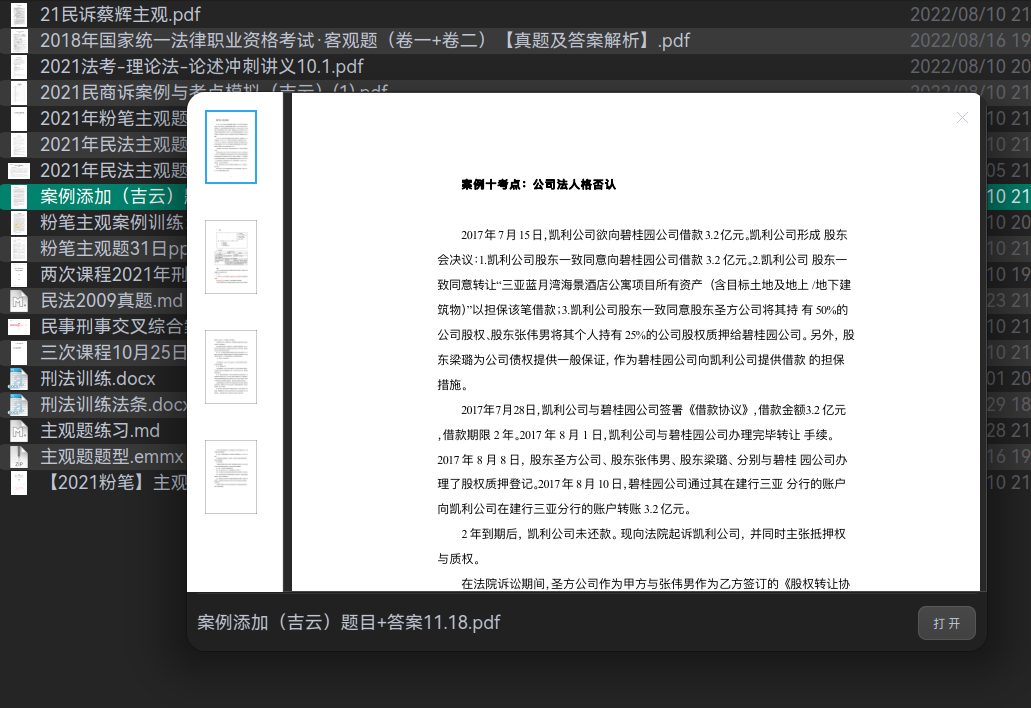The image size is (1031, 708).
Task: Click the file icon of 2021法考-理论法-论述冲刺讲义10.1.pdf
Action: (x=19, y=66)
